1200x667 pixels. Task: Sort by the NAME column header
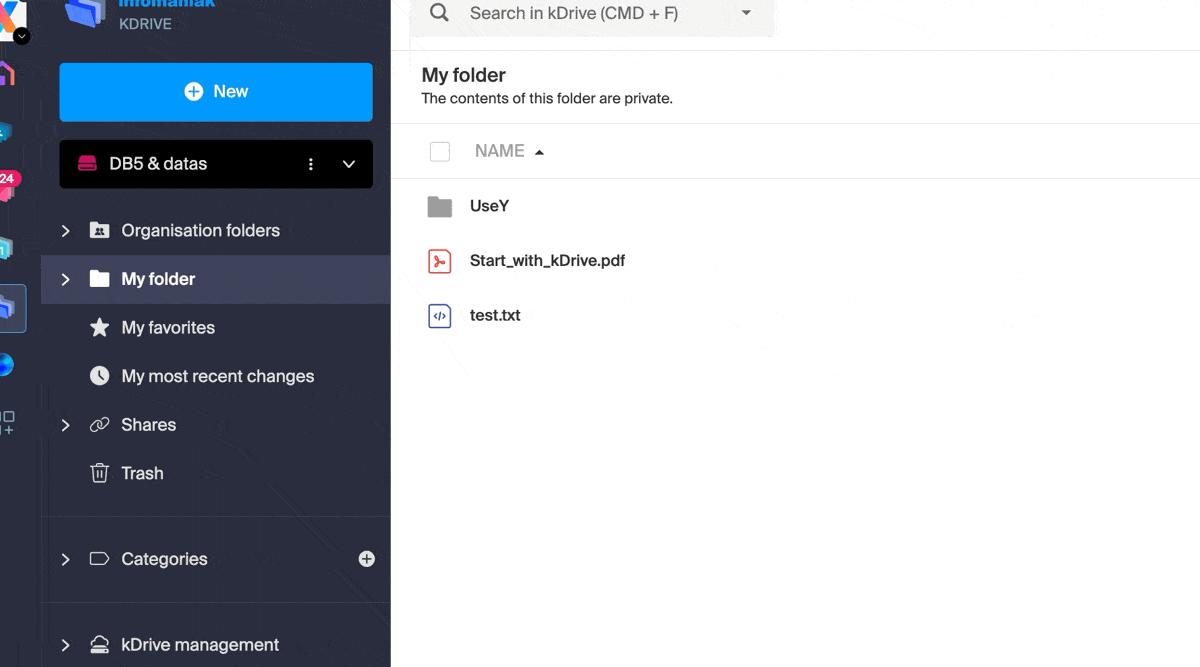(500, 151)
